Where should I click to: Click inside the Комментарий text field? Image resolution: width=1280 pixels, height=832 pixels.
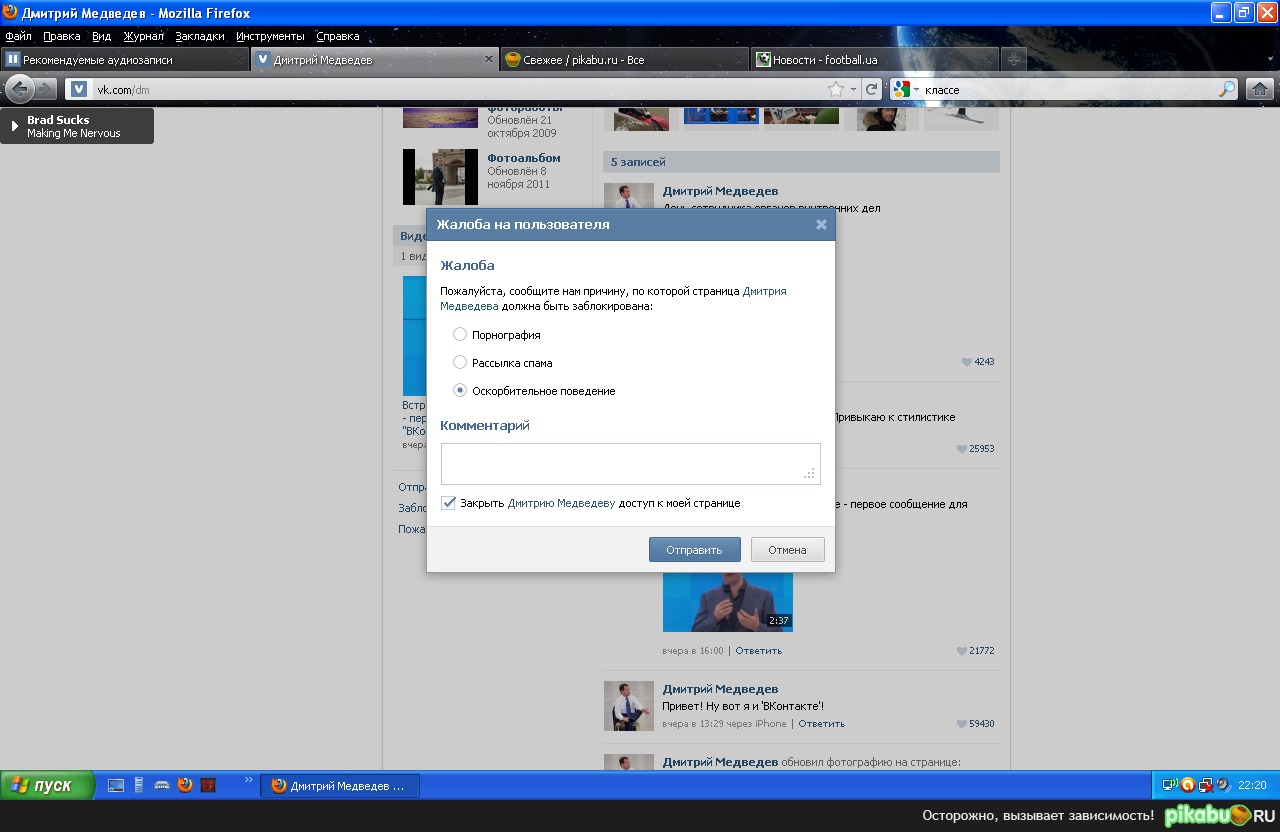tap(630, 464)
